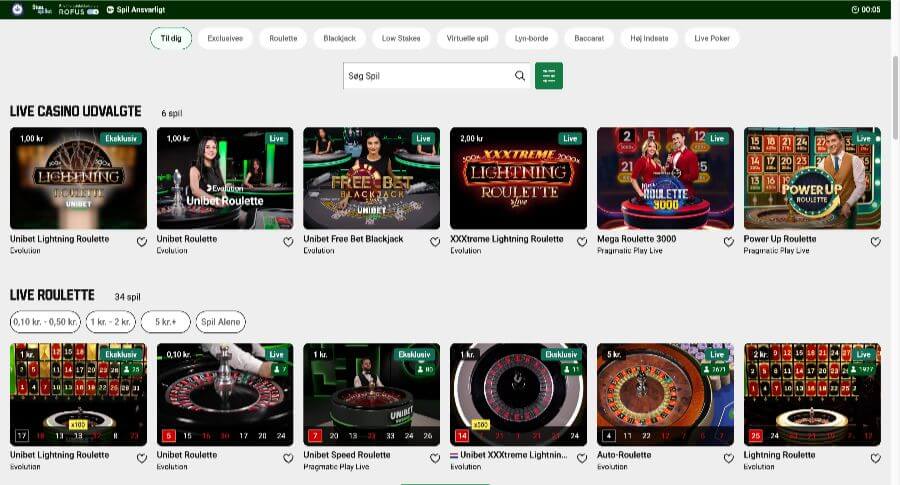Click the Unibet Free Bet Blackjack title

353,239
